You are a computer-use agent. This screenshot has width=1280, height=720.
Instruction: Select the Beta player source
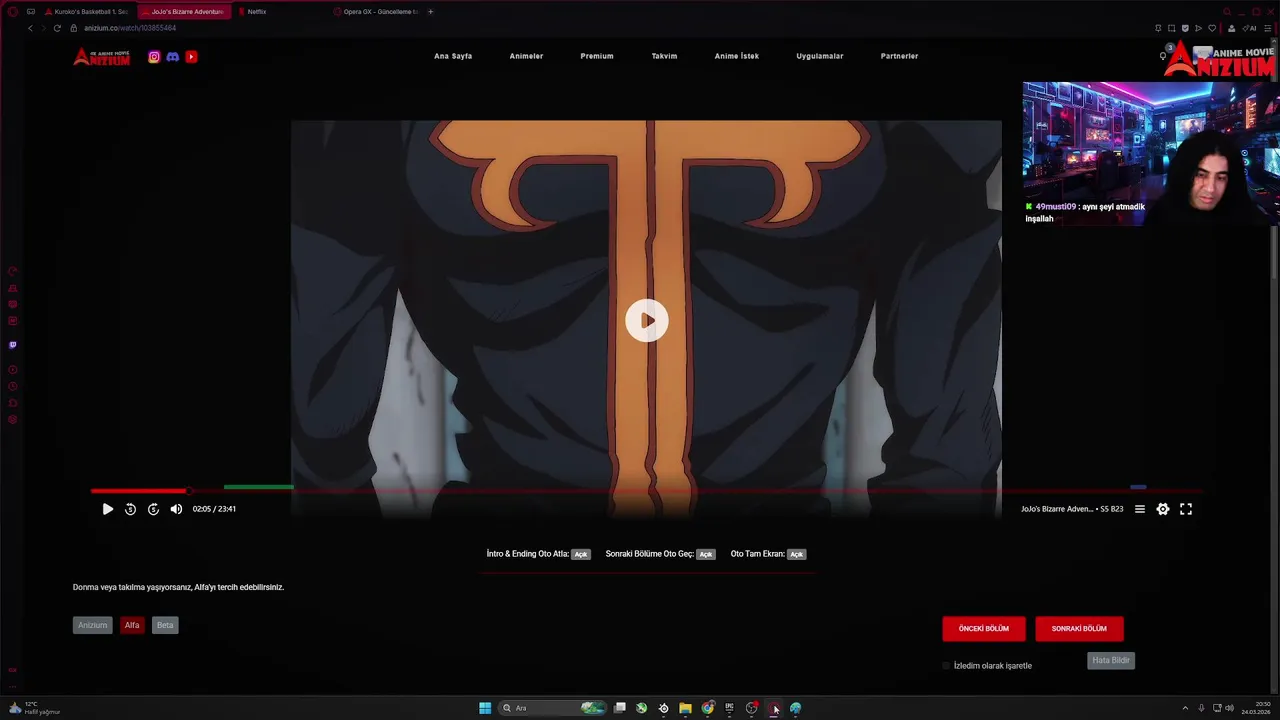[165, 625]
